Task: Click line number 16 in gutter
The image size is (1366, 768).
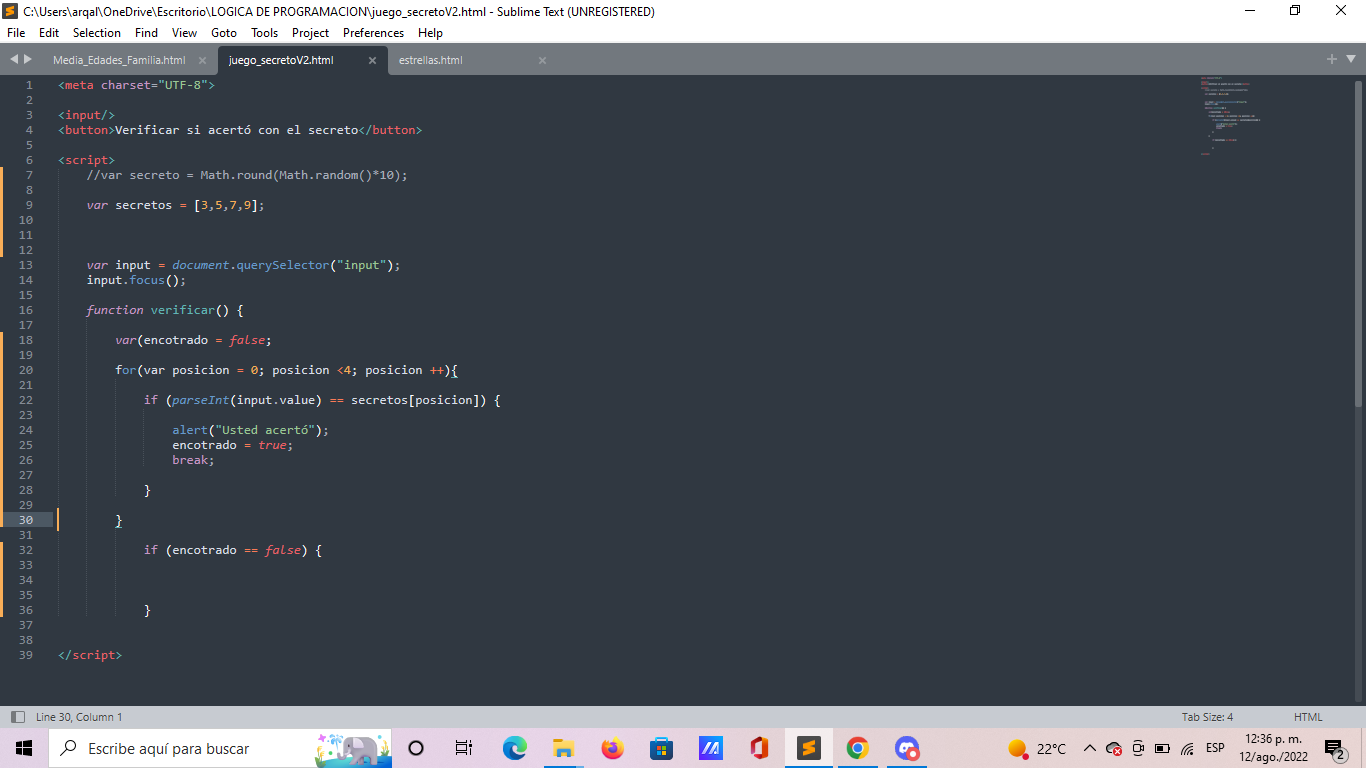Action: 25,310
